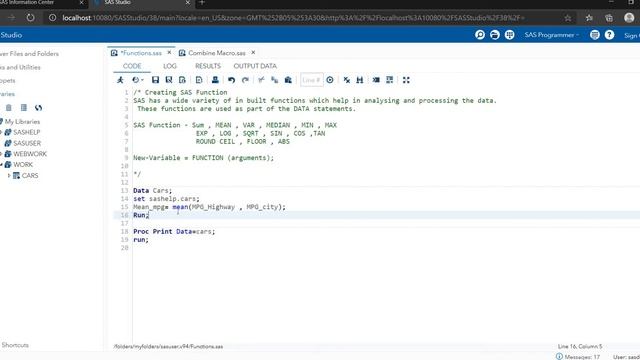Collapse the Libraries section
Viewport: 640px width, 360px height.
(7, 94)
